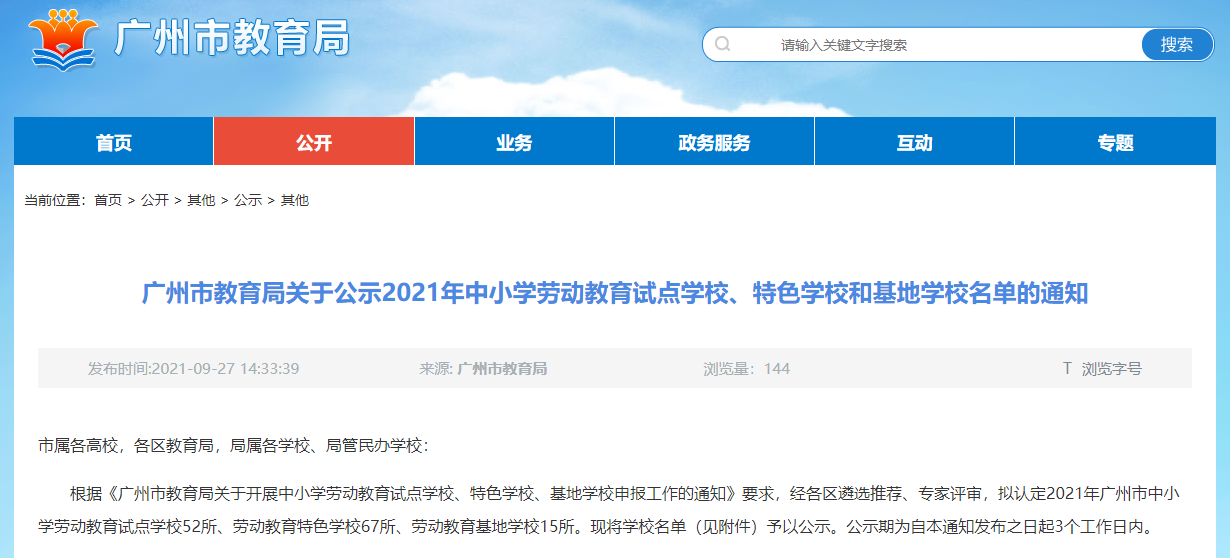This screenshot has width=1230, height=558.
Task: Click the salutation line 市属各高校
Action: point(233,445)
